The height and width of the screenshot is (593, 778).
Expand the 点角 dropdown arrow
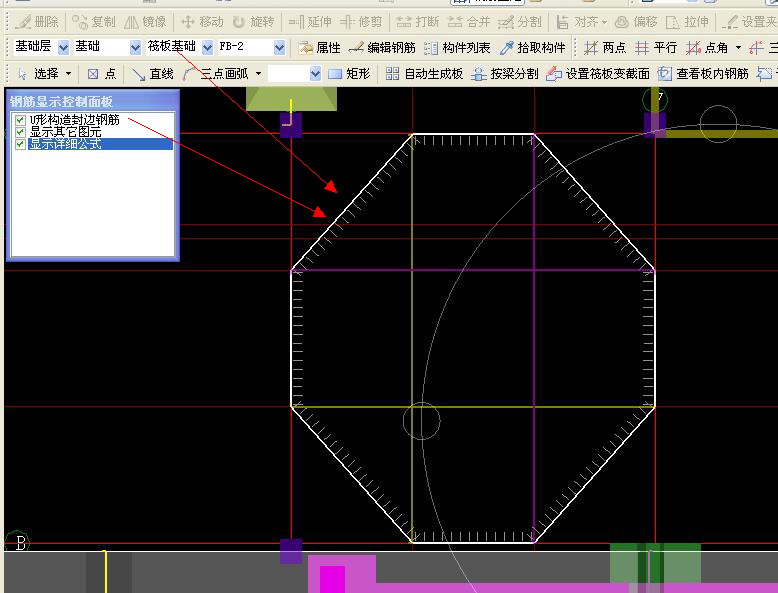tap(738, 48)
